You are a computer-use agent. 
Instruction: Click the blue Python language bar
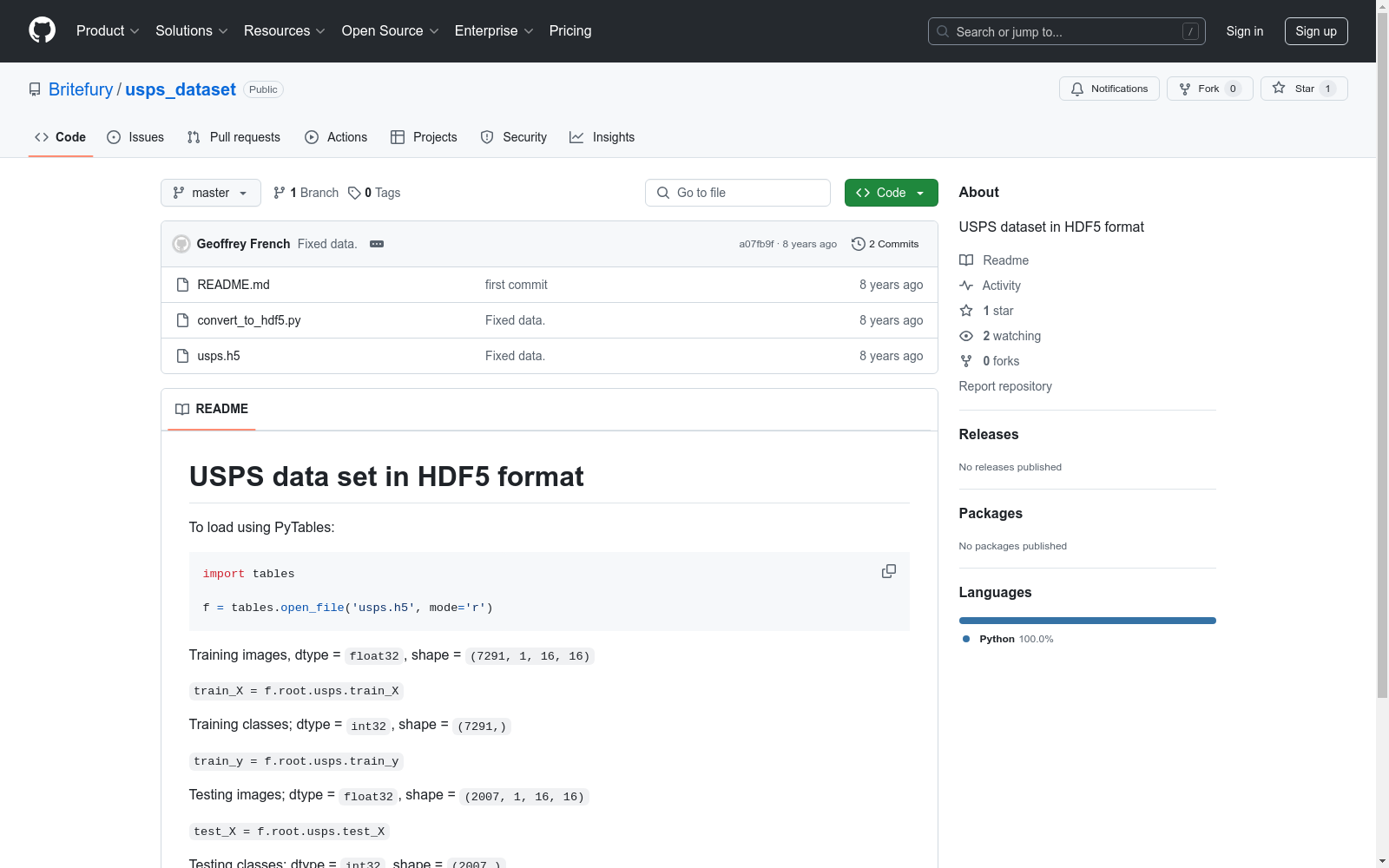coord(1088,621)
